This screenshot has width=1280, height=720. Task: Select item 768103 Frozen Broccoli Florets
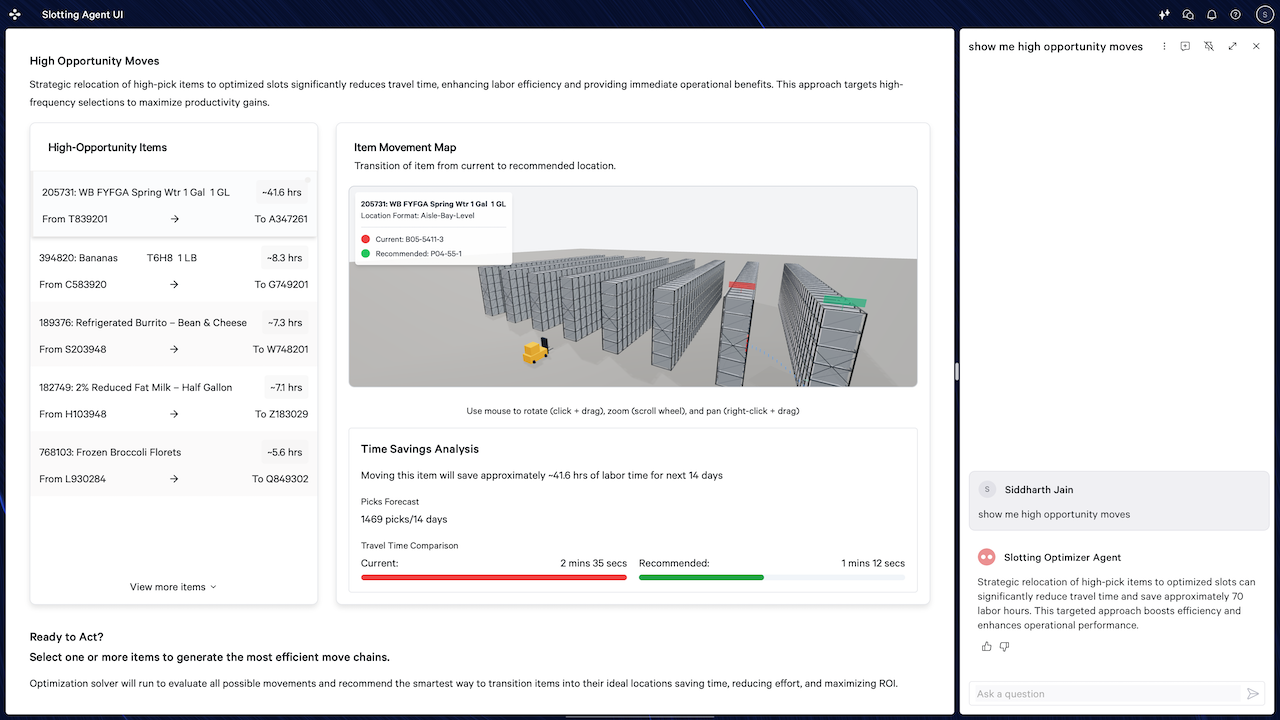coord(174,465)
